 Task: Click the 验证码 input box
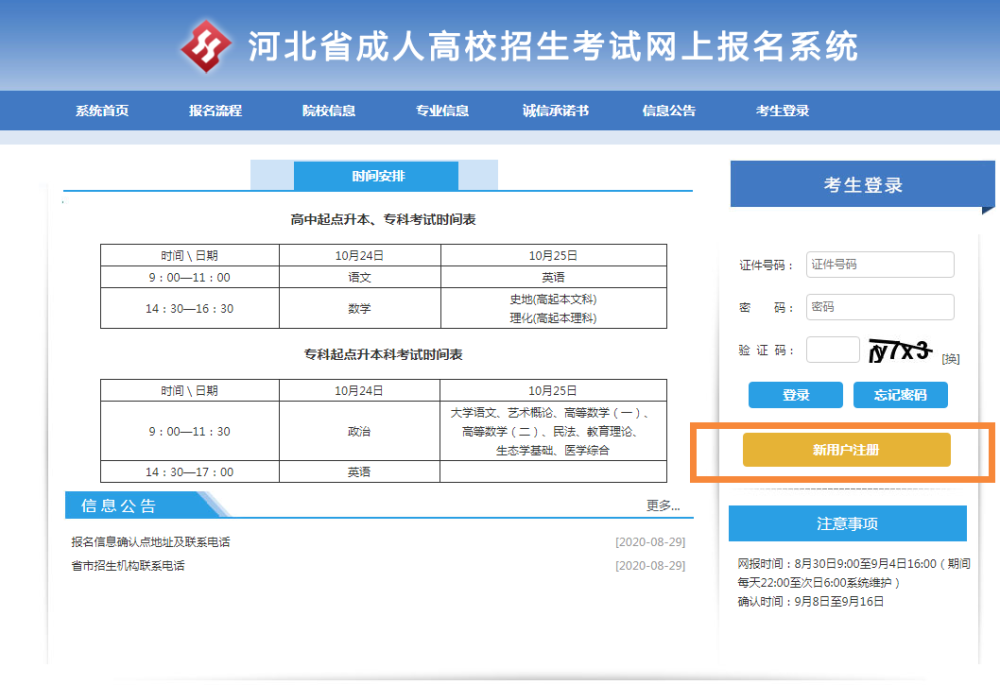tap(833, 350)
